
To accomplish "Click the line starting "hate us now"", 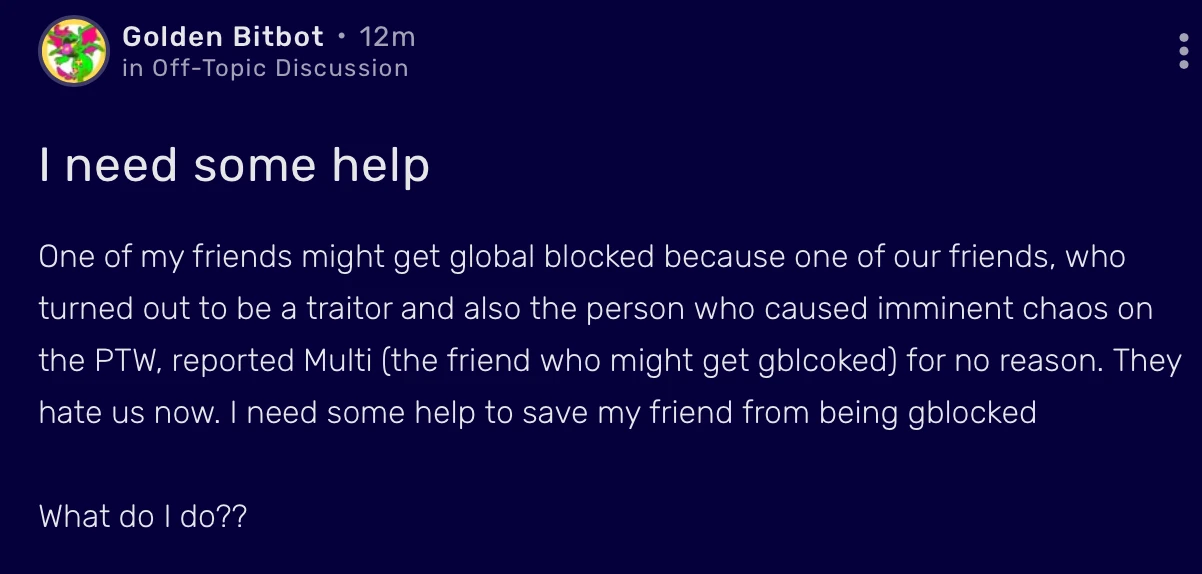I will (x=537, y=412).
